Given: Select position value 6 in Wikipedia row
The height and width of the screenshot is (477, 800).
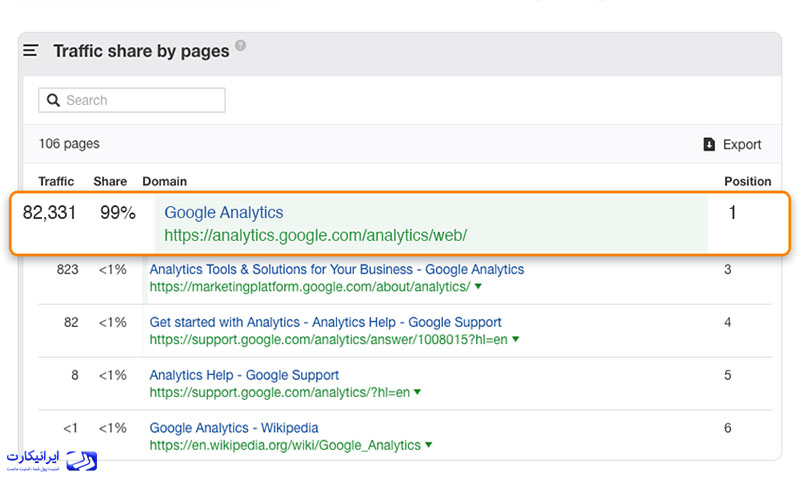Looking at the screenshot, I should click(x=728, y=428).
